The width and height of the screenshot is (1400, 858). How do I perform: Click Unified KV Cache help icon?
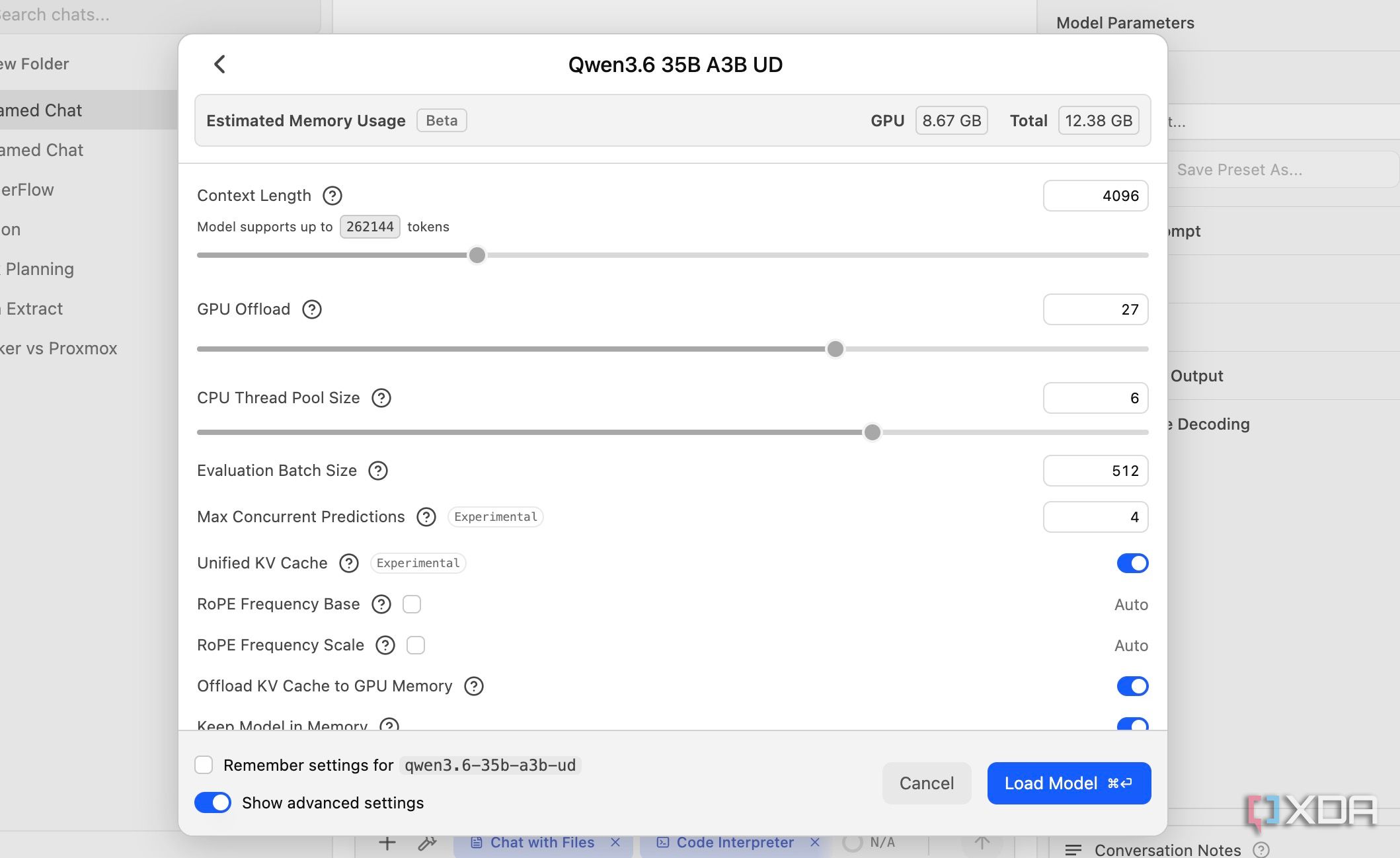(349, 563)
